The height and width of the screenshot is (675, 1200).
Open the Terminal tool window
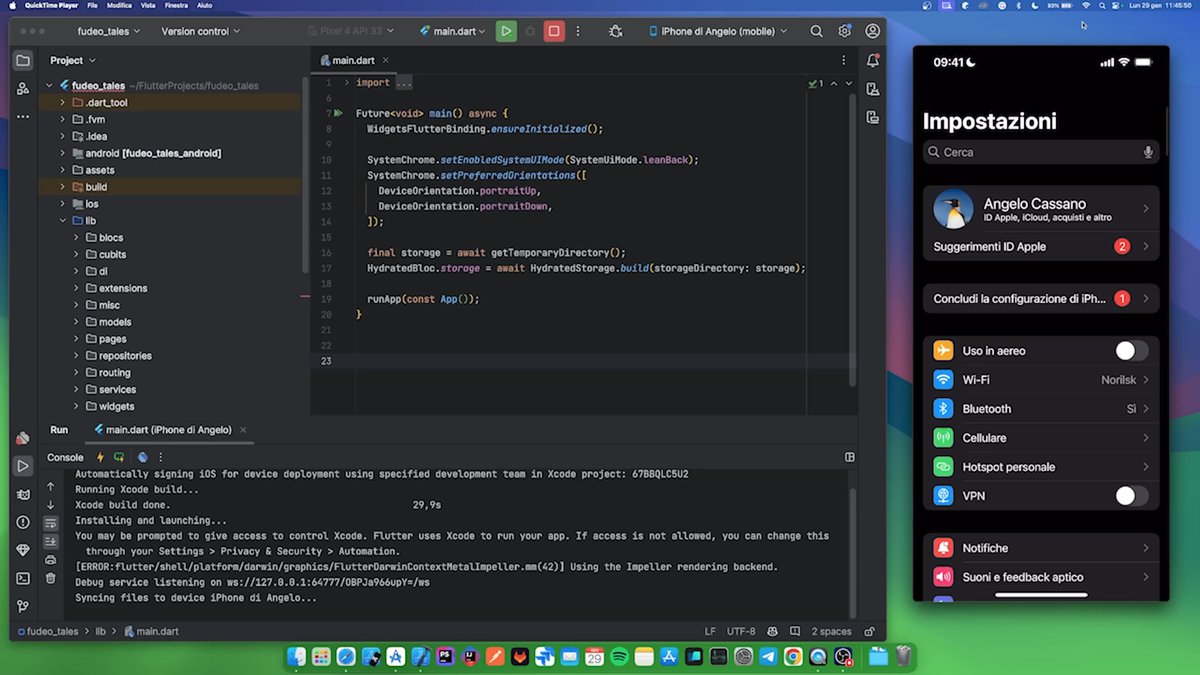click(x=22, y=578)
